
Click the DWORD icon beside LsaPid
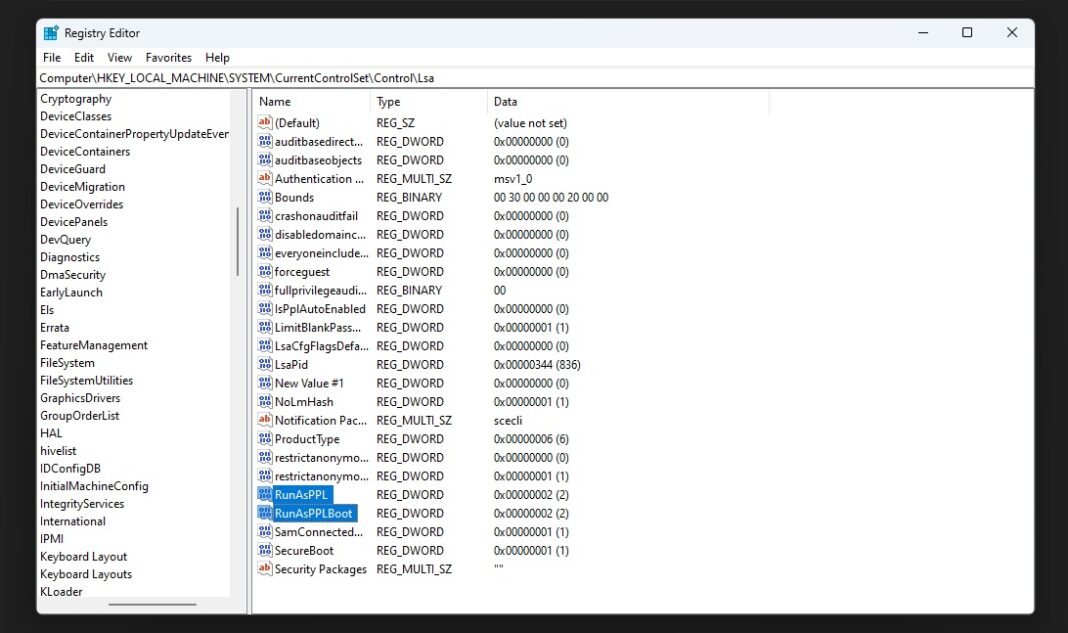pyautogui.click(x=265, y=364)
